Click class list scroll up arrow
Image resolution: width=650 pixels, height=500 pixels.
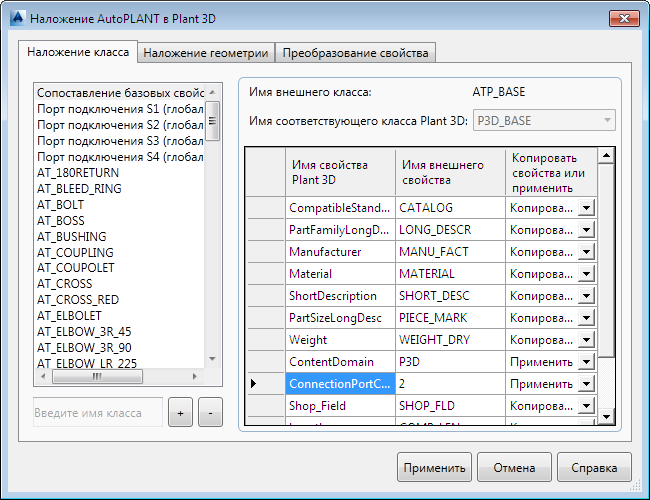(212, 92)
